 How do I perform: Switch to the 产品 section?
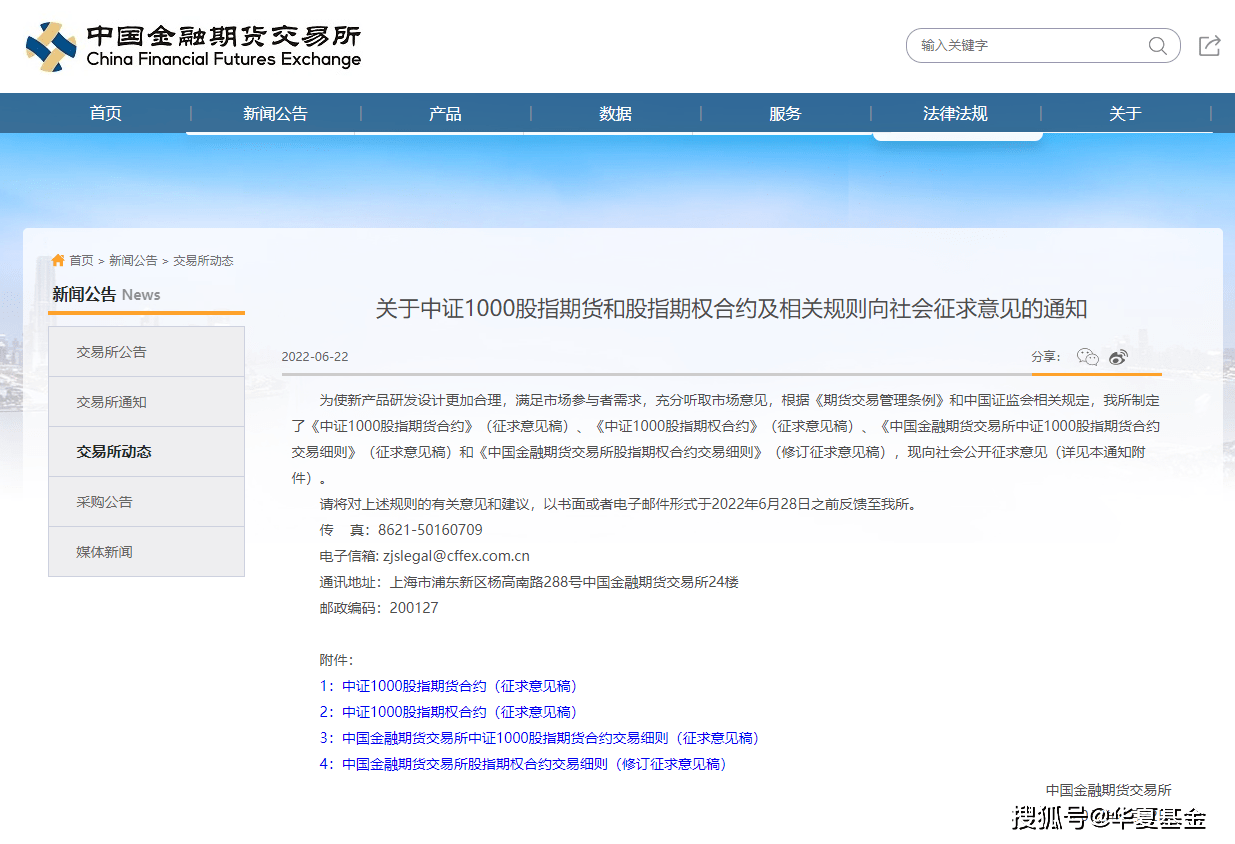click(x=444, y=112)
